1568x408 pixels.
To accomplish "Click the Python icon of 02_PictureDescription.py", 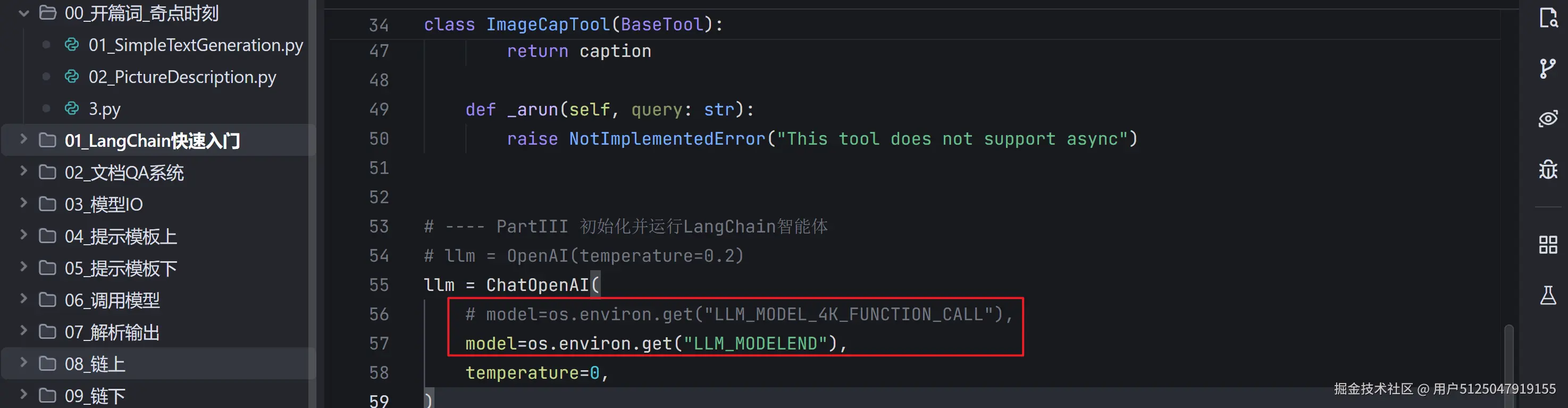I will point(72,76).
